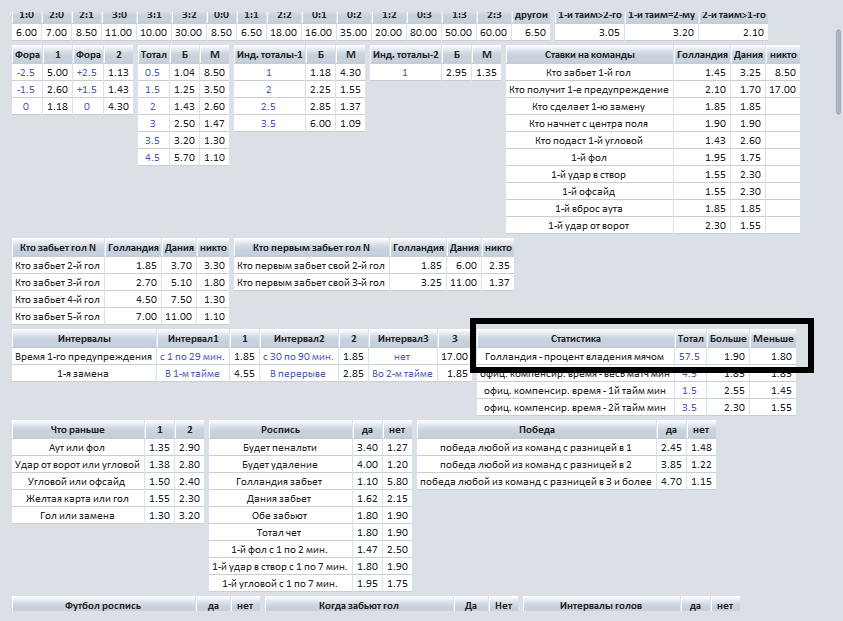This screenshot has width=843, height=621.
Task: Open the 'с 1 по 29 мин.' interval link
Action: [x=192, y=356]
